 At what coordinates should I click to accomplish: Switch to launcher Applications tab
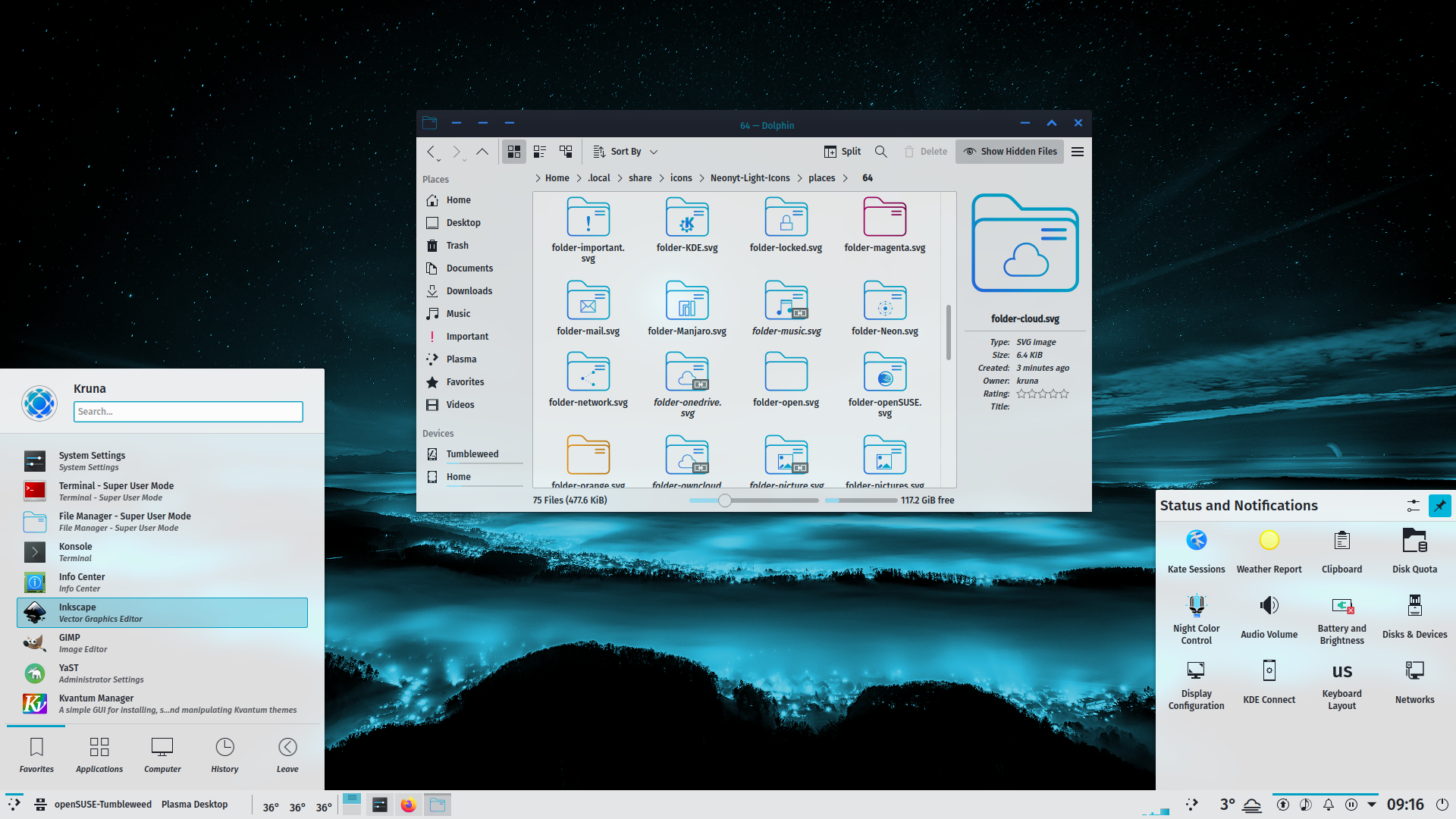(99, 756)
